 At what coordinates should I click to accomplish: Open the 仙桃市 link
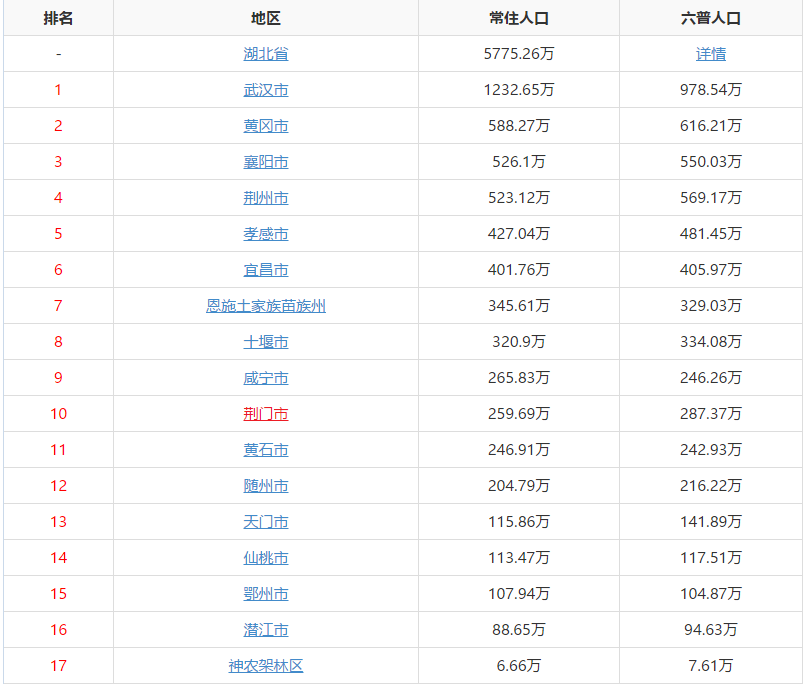click(x=264, y=557)
